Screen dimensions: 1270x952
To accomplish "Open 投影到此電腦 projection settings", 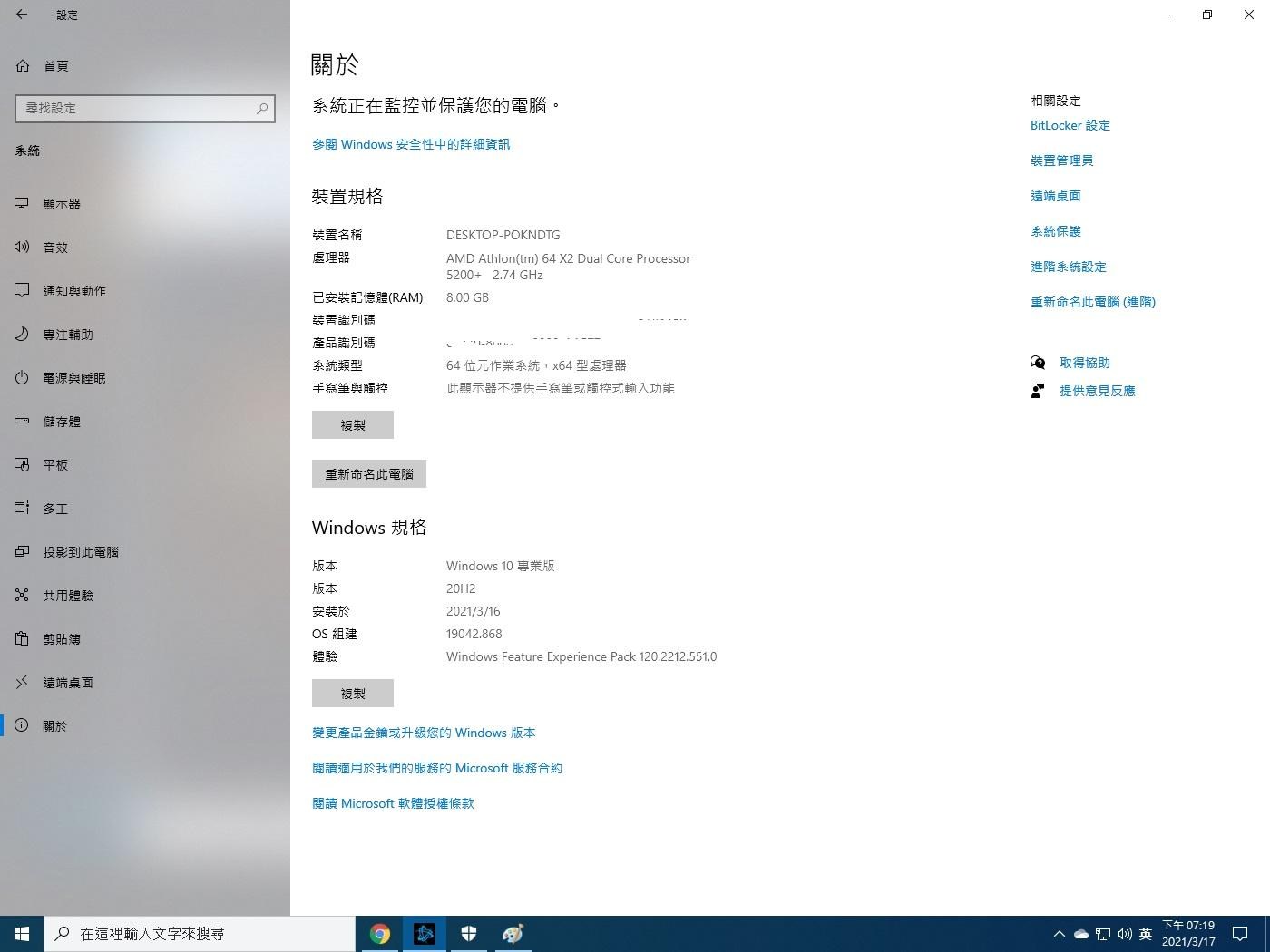I will (82, 551).
